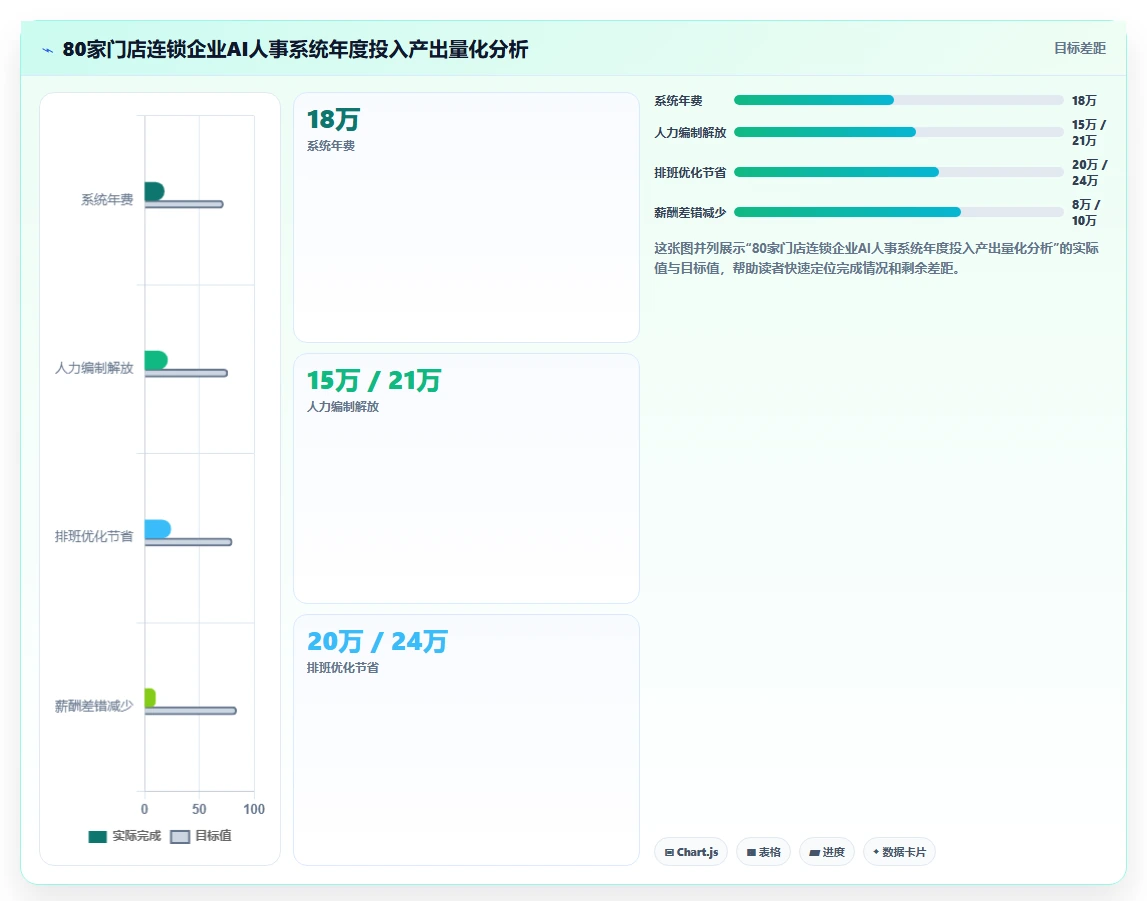Click the 薪酬差错减少 lime bar in chart
The image size is (1147, 901).
click(x=150, y=698)
